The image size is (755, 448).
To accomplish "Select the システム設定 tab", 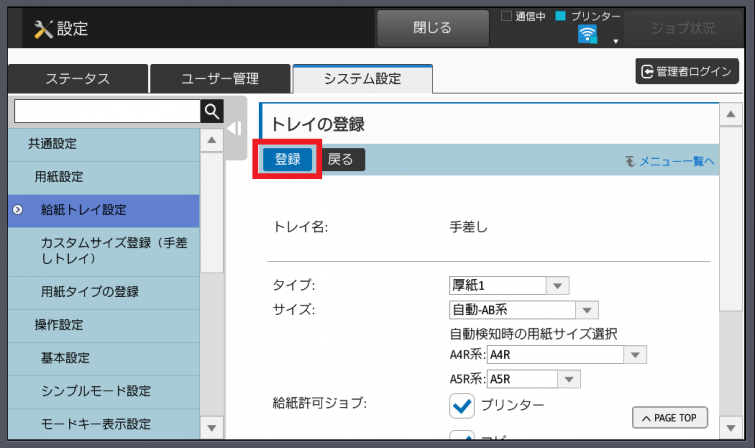I will tap(363, 79).
